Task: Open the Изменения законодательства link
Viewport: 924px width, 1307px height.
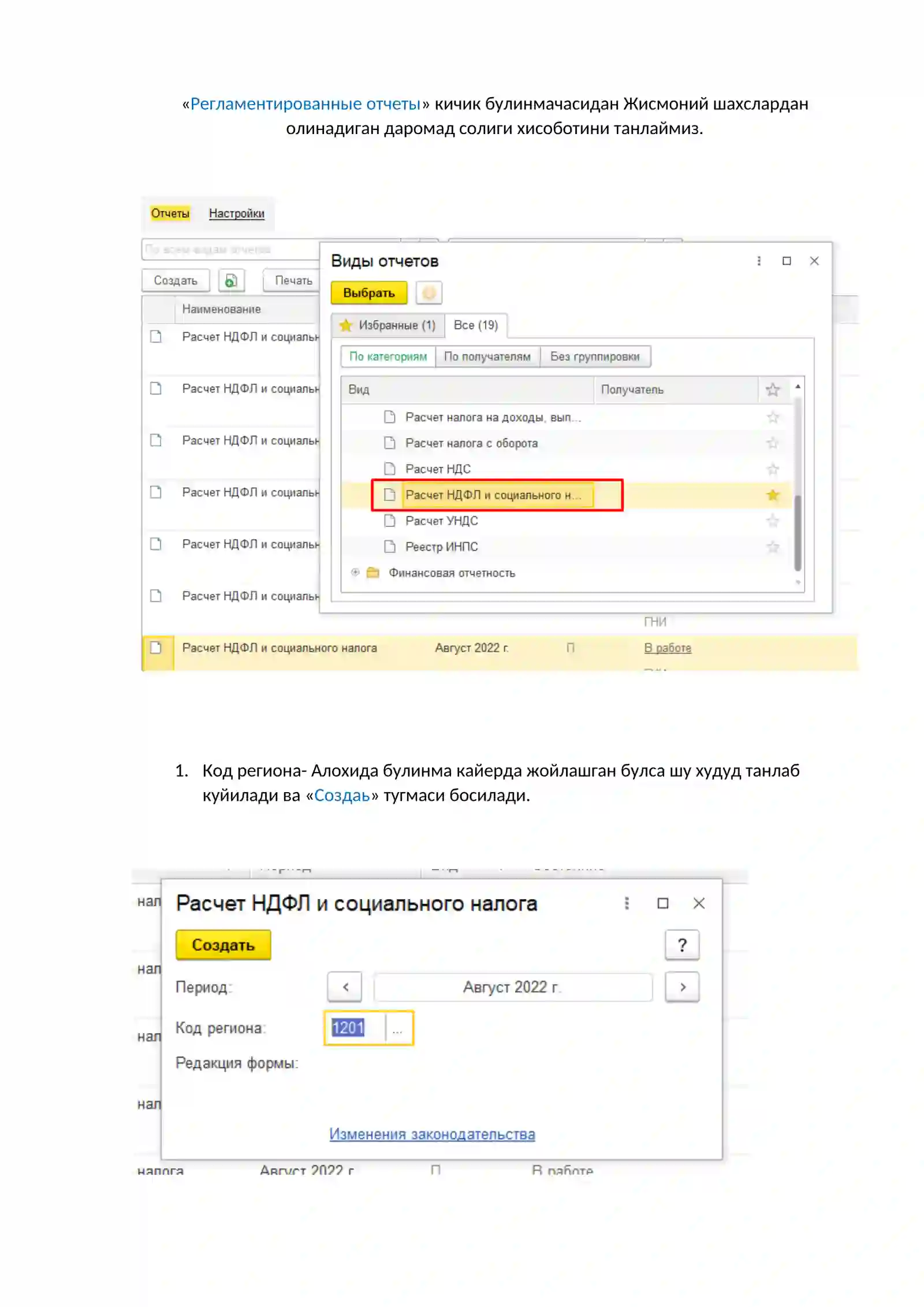Action: (x=432, y=1134)
